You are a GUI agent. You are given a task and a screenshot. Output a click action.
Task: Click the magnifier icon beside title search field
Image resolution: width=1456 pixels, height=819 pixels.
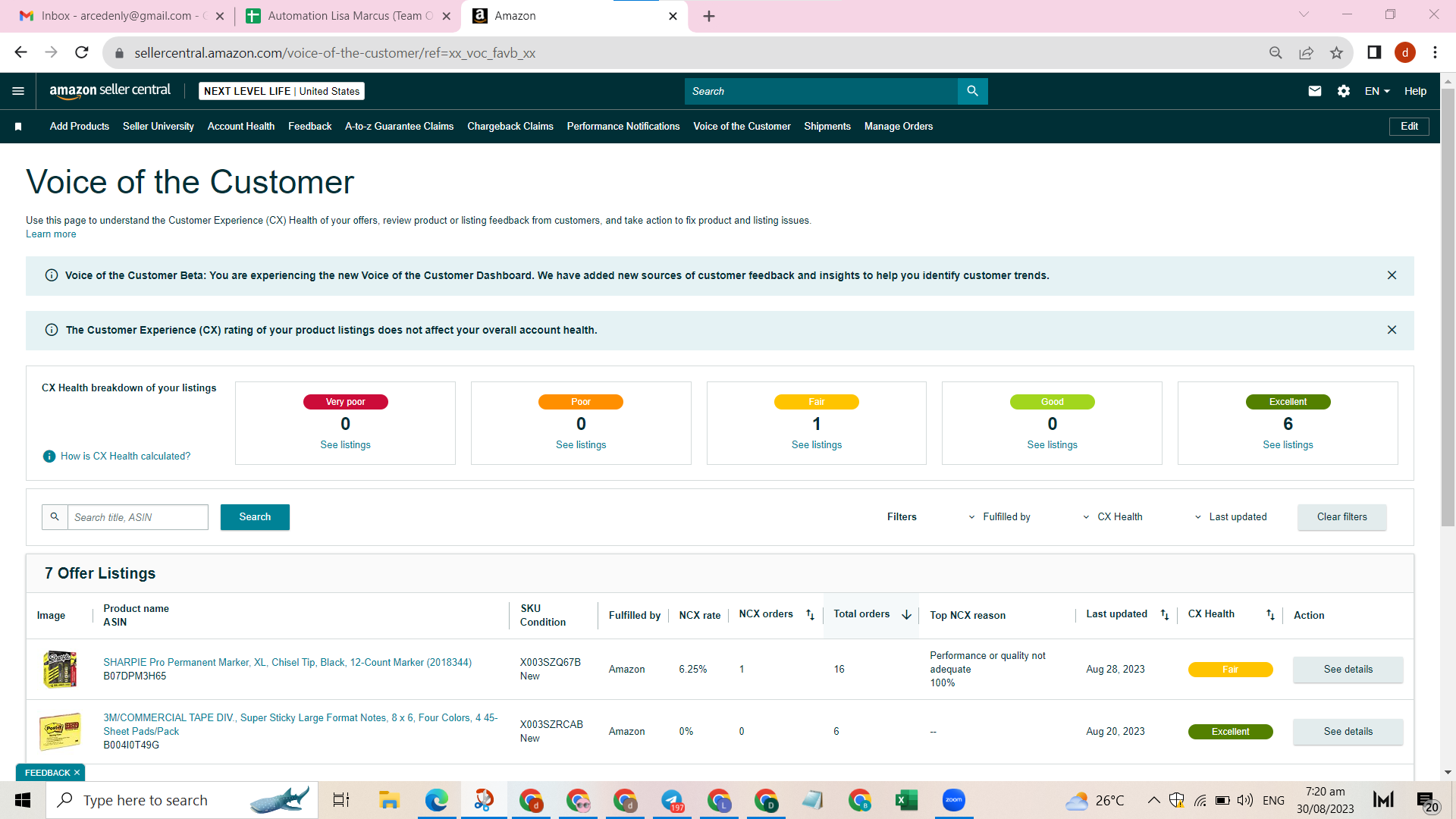(55, 517)
